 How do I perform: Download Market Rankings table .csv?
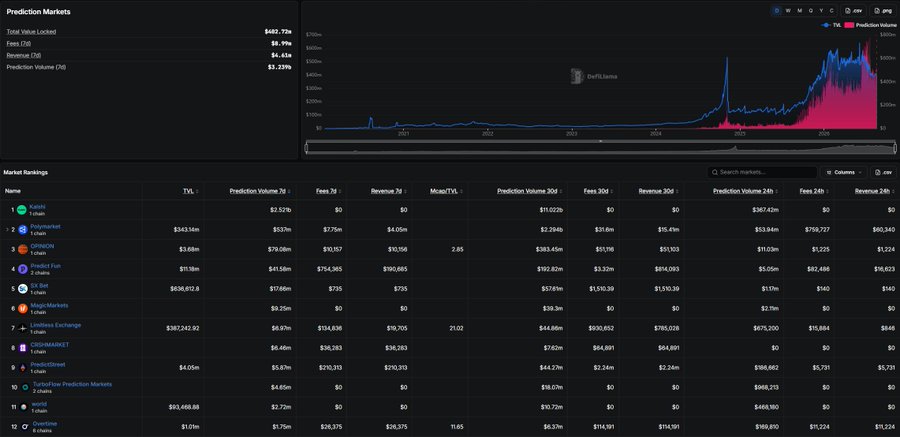click(x=884, y=172)
